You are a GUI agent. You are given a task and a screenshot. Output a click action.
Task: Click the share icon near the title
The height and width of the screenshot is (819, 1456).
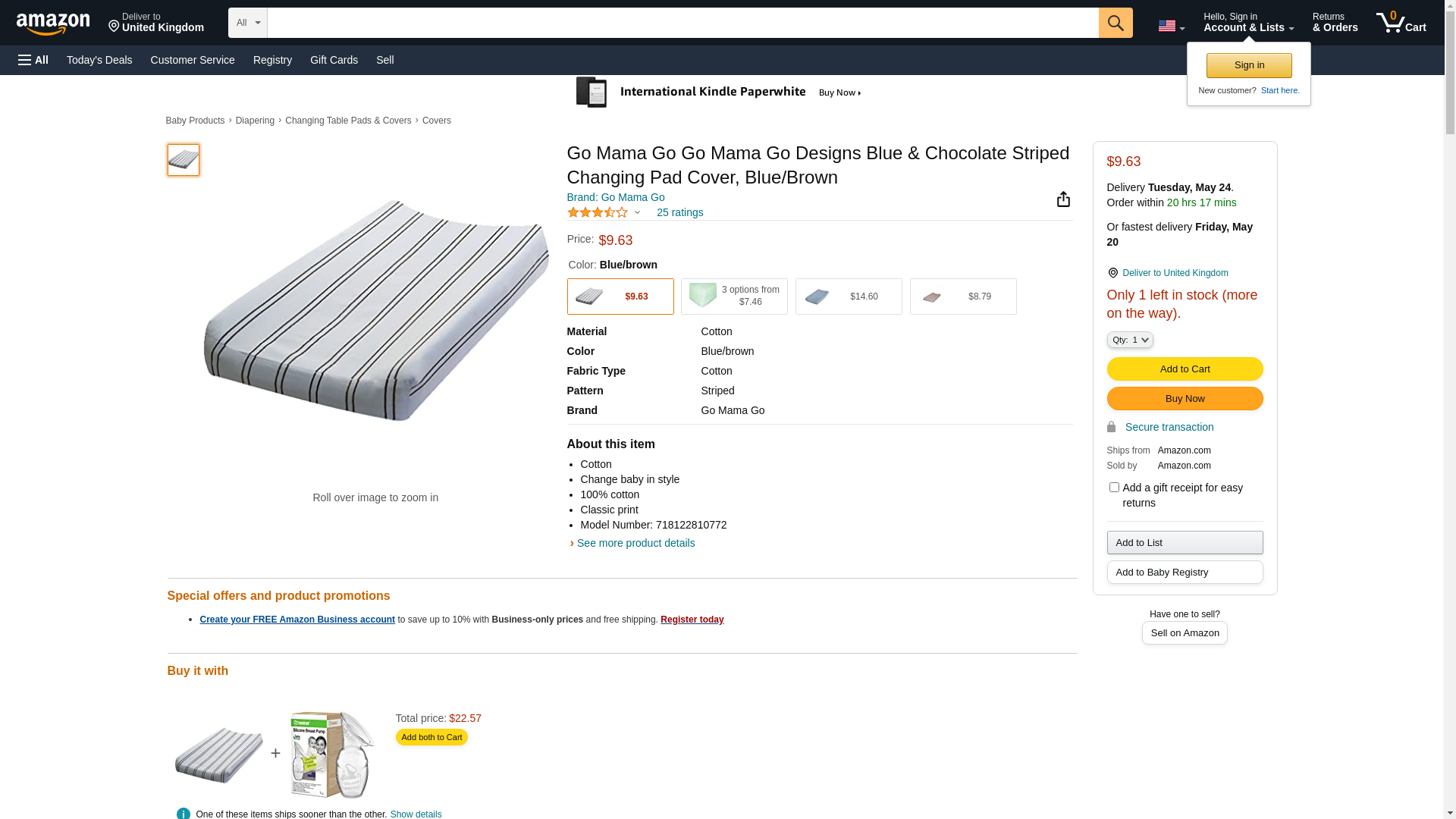[x=1063, y=199]
